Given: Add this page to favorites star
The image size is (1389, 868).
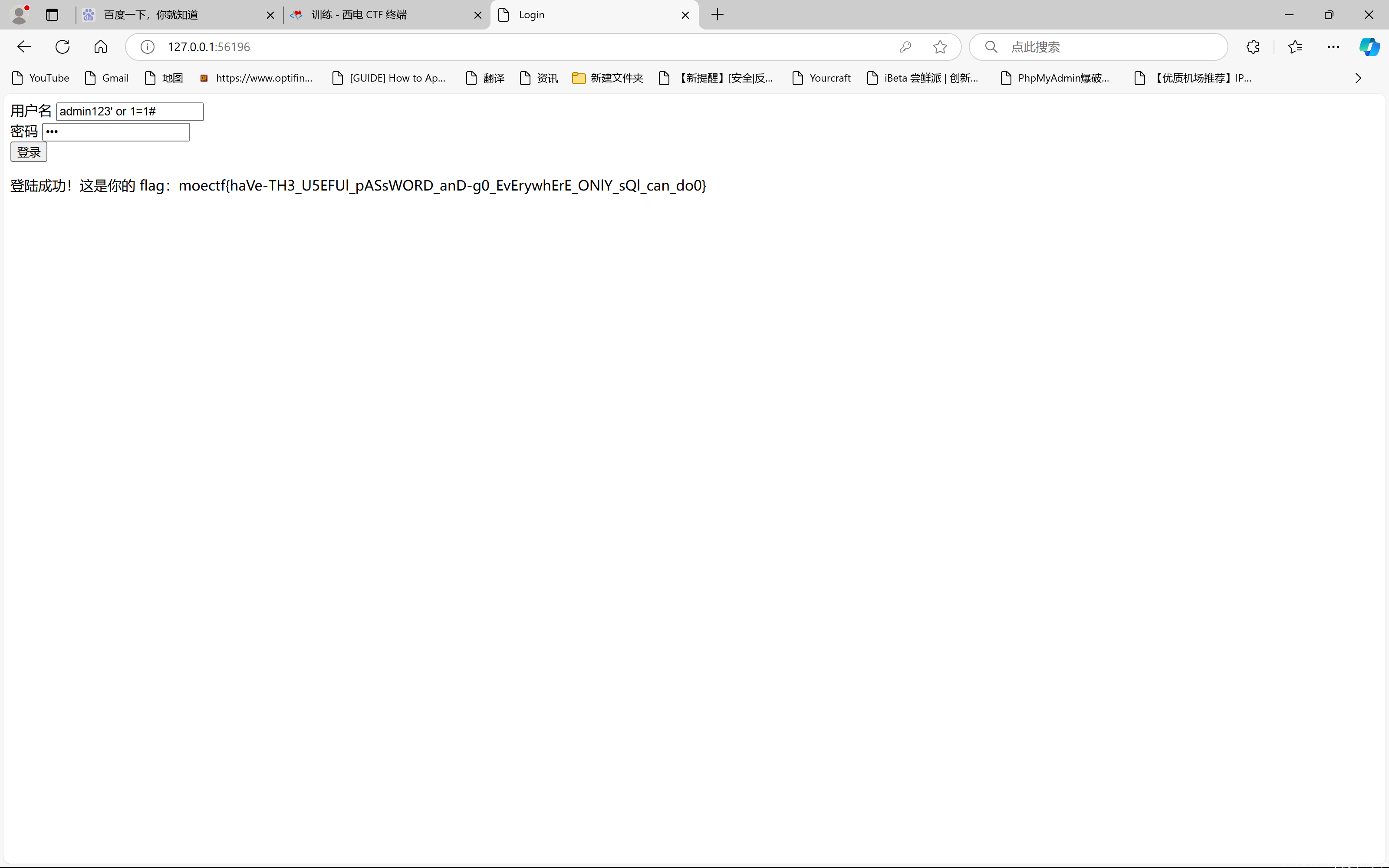Looking at the screenshot, I should point(940,47).
